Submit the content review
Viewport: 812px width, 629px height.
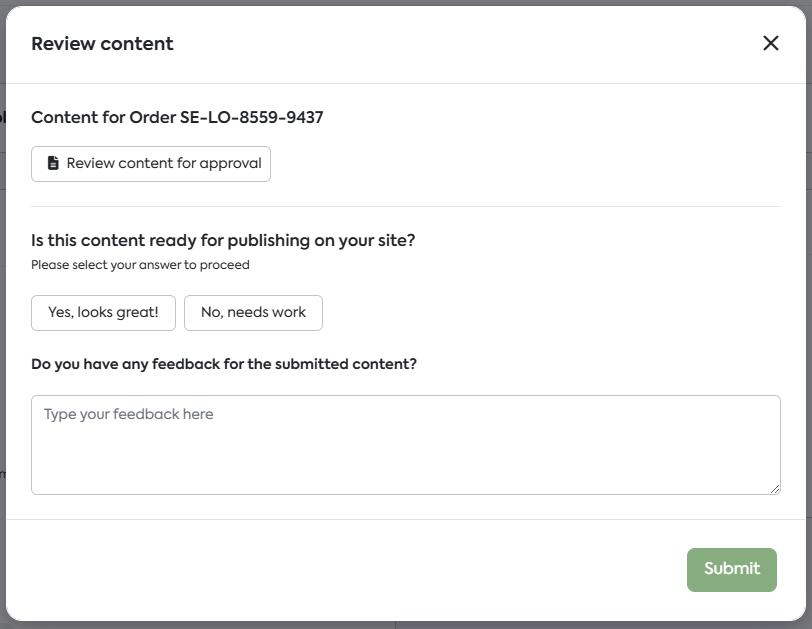click(731, 569)
